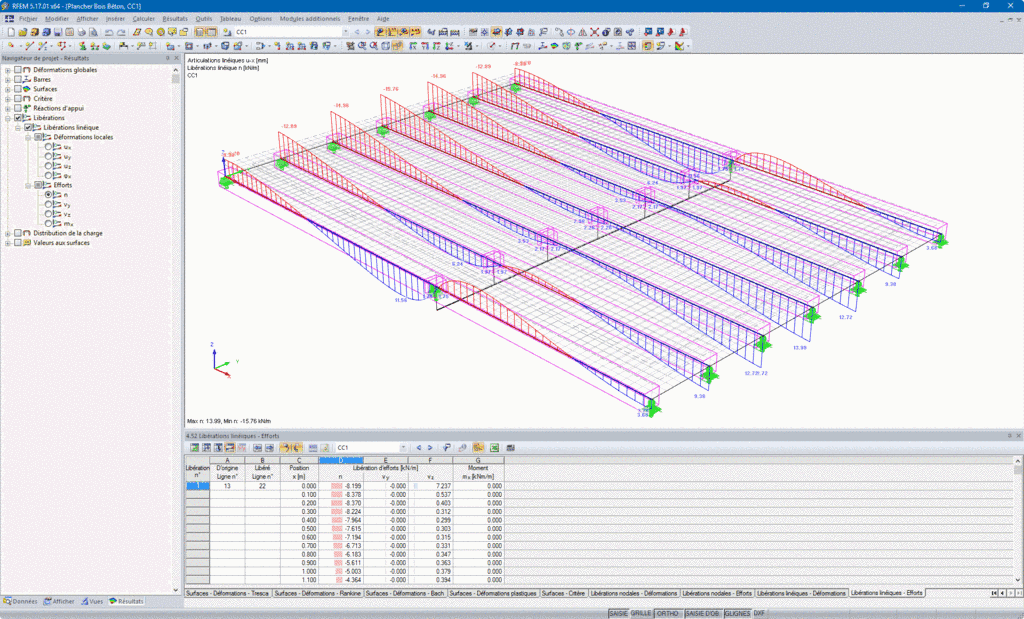The width and height of the screenshot is (1024, 619).
Task: Toggle GLIGNES in the status bar
Action: tap(737, 614)
